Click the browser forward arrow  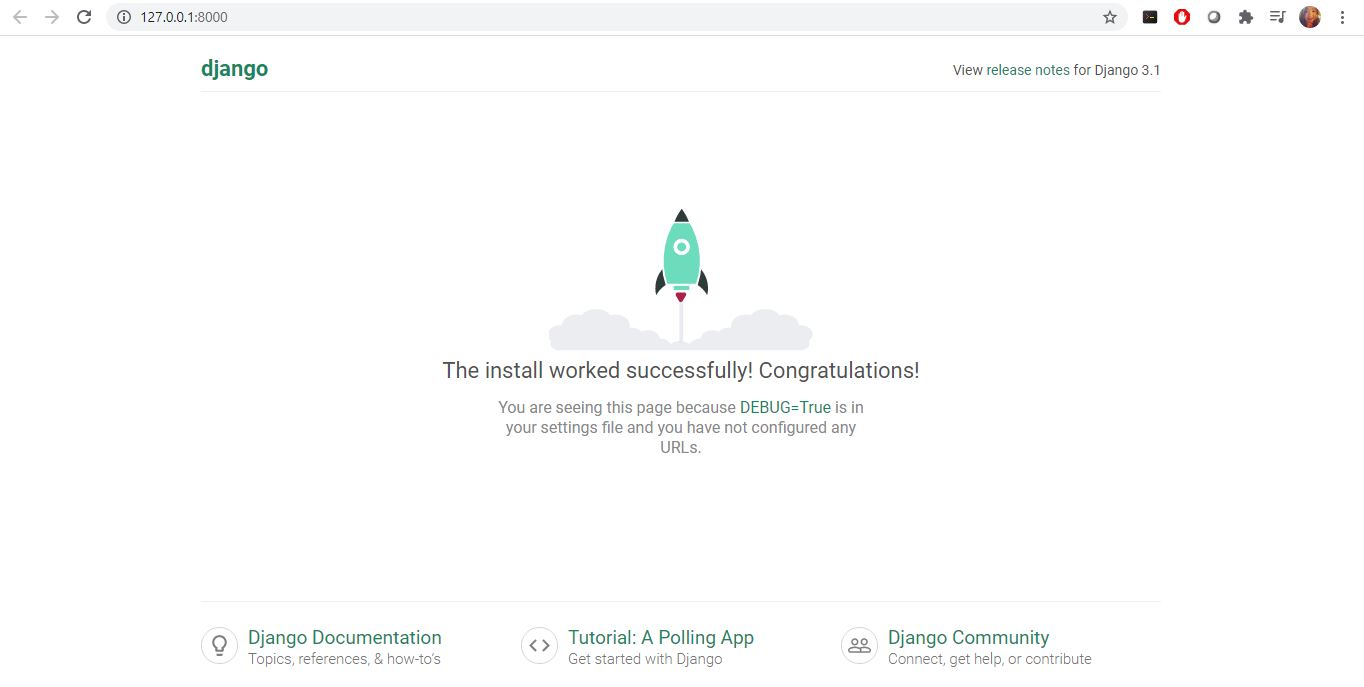[52, 17]
